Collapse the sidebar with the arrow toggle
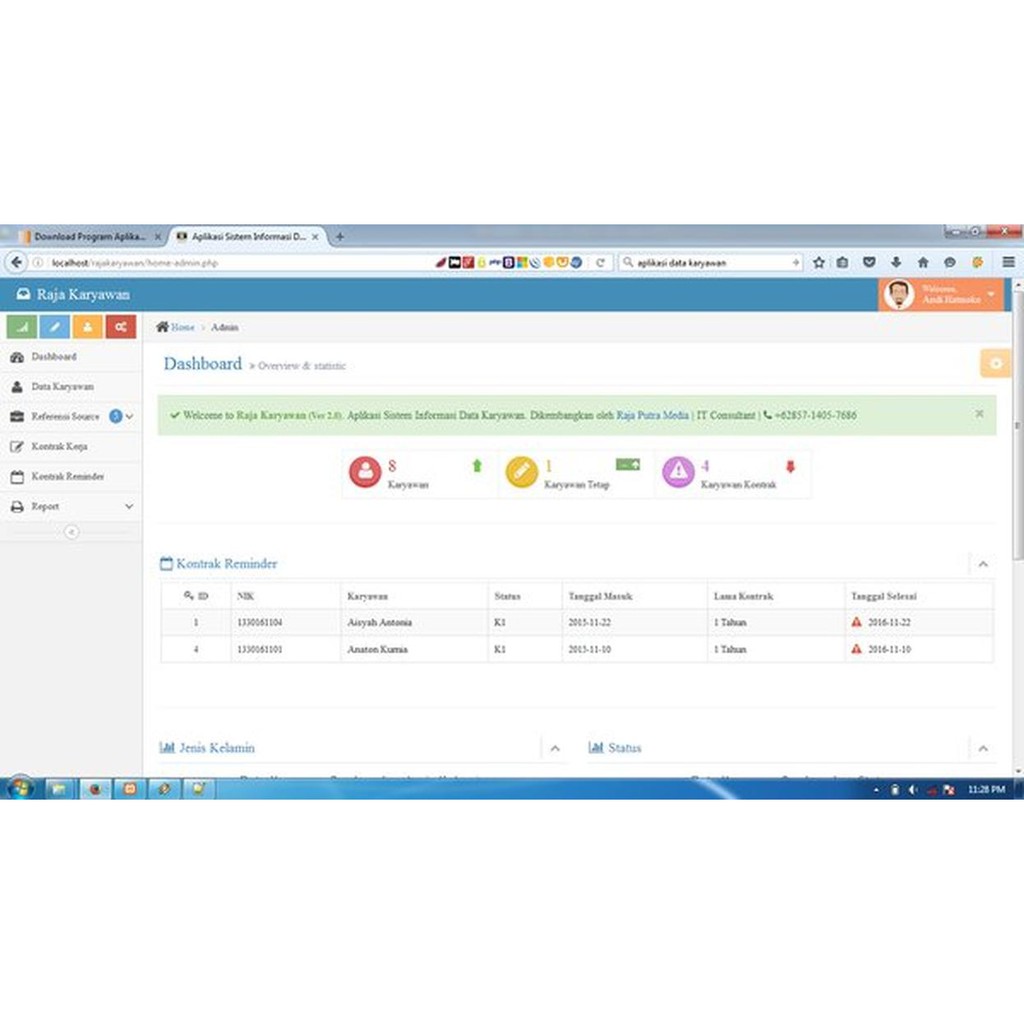The image size is (1024, 1024). click(x=71, y=532)
